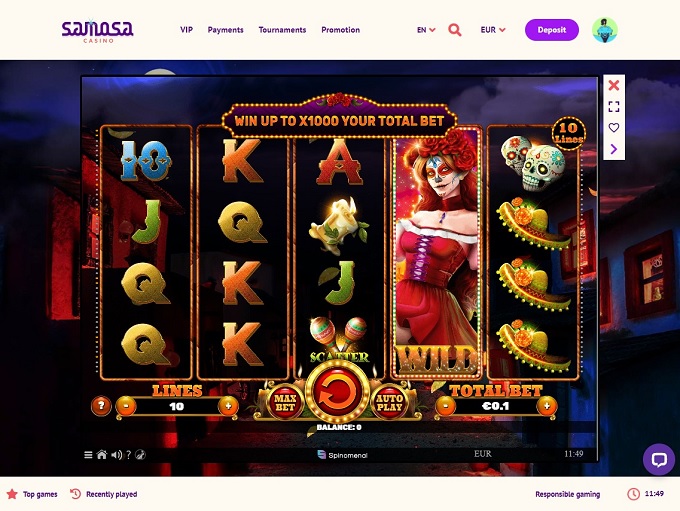Screen dimensions: 680x511
Task: Click the purple Deposit button
Action: (x=552, y=30)
